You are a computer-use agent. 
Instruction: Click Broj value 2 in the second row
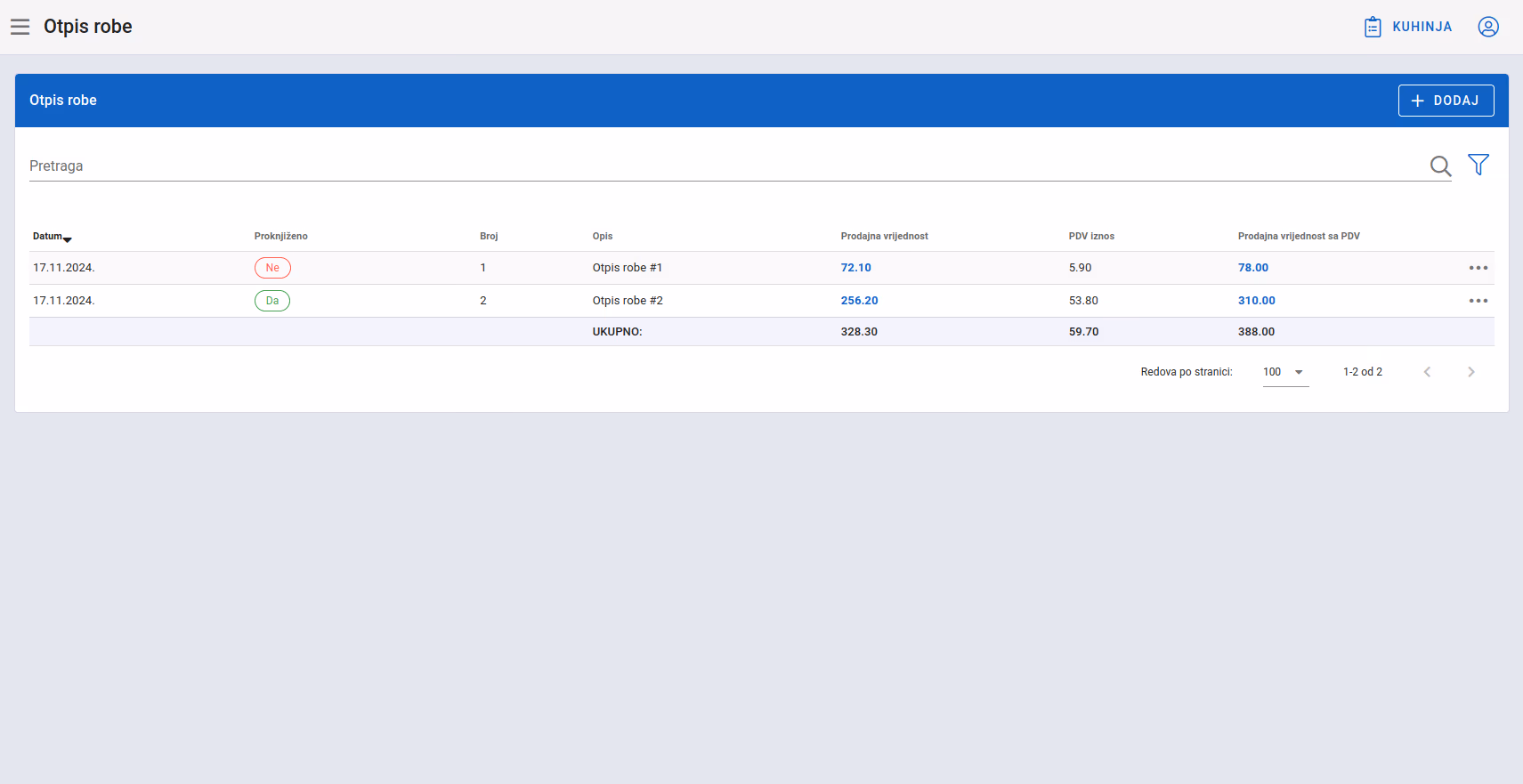point(483,301)
